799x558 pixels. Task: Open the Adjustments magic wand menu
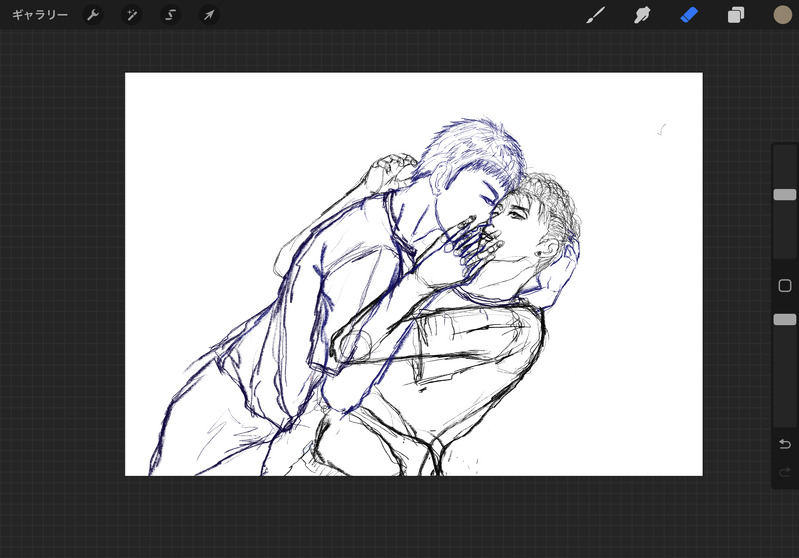click(131, 15)
